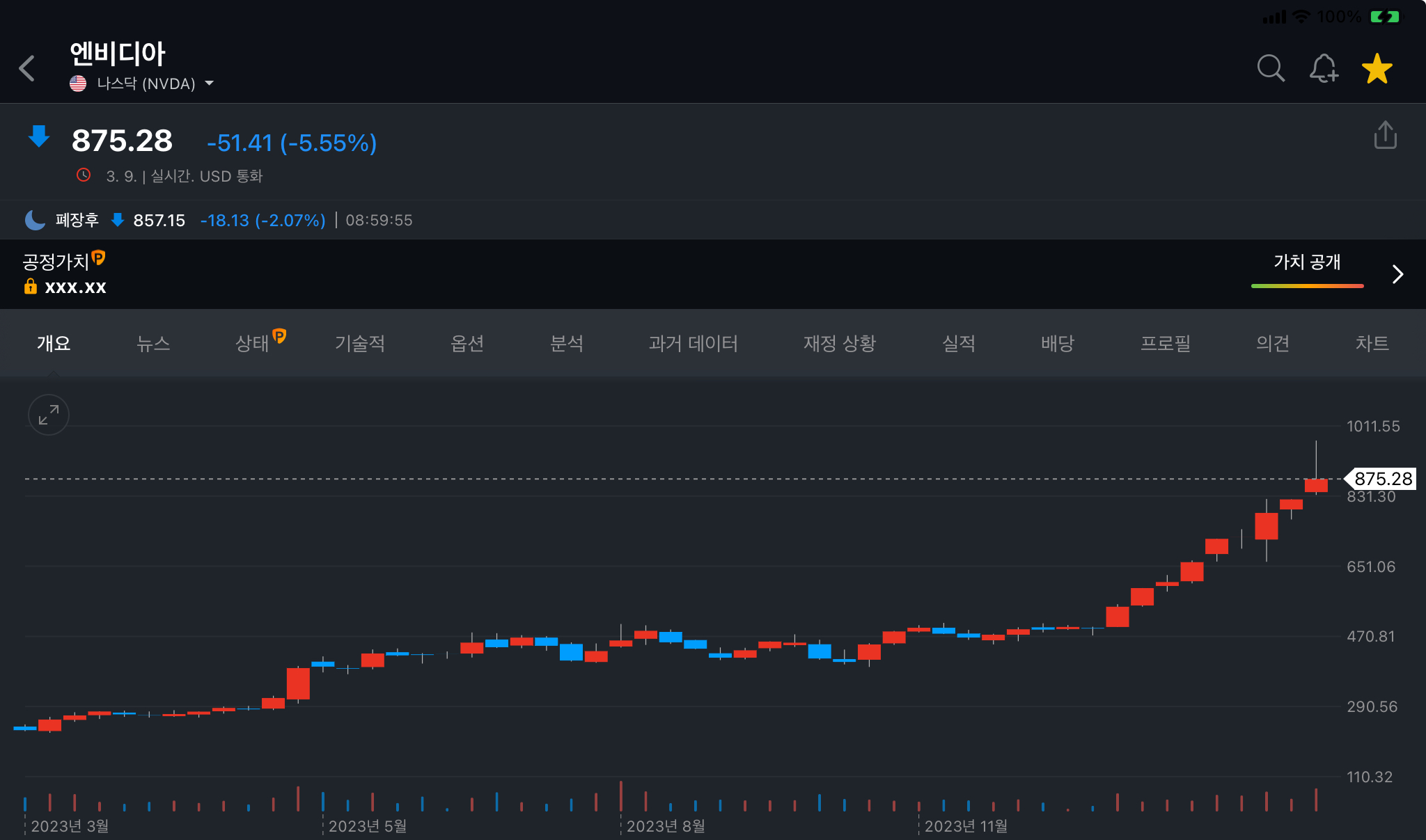1426x840 pixels.
Task: Open the 상태 tab
Action: tap(252, 343)
